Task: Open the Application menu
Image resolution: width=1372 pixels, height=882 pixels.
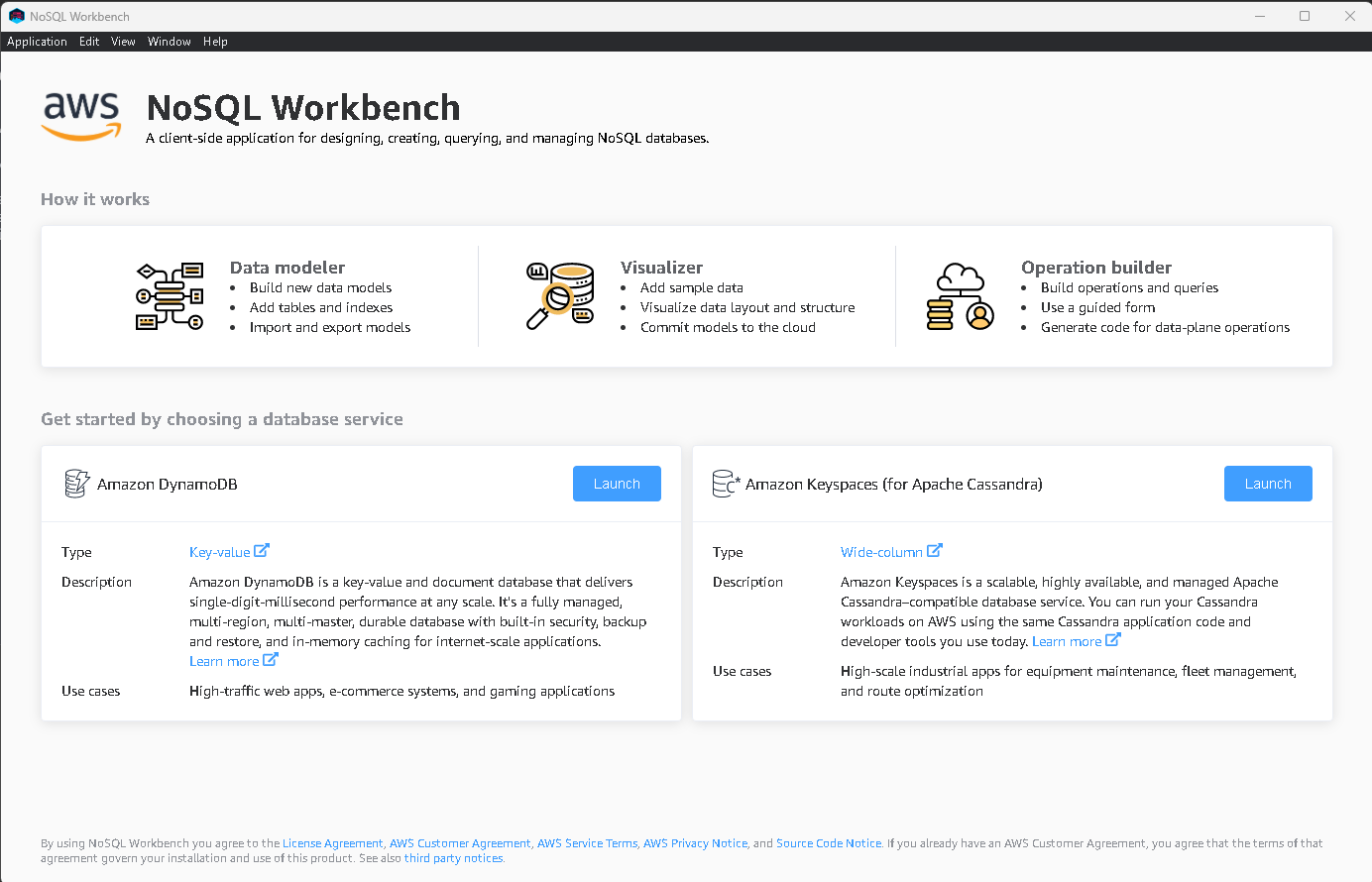Action: [37, 42]
